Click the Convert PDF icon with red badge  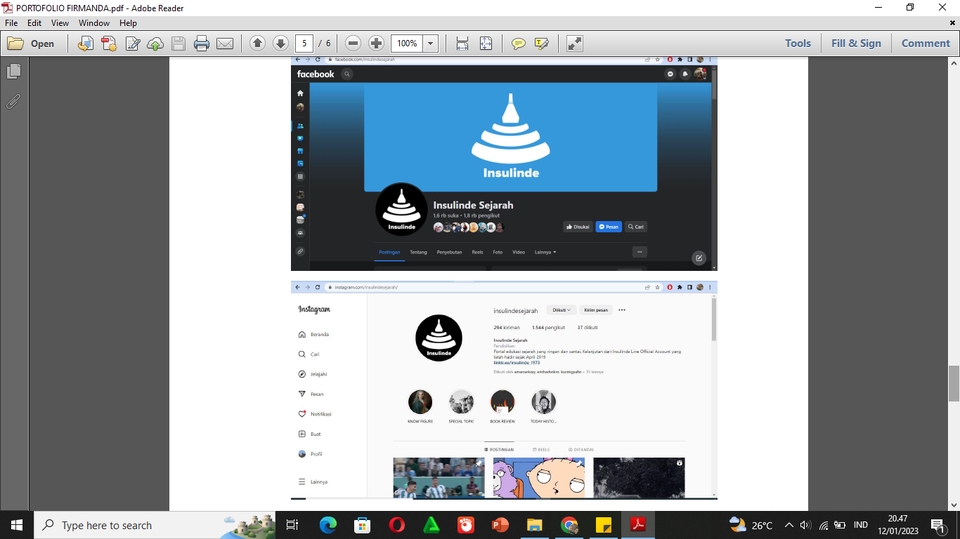click(109, 43)
